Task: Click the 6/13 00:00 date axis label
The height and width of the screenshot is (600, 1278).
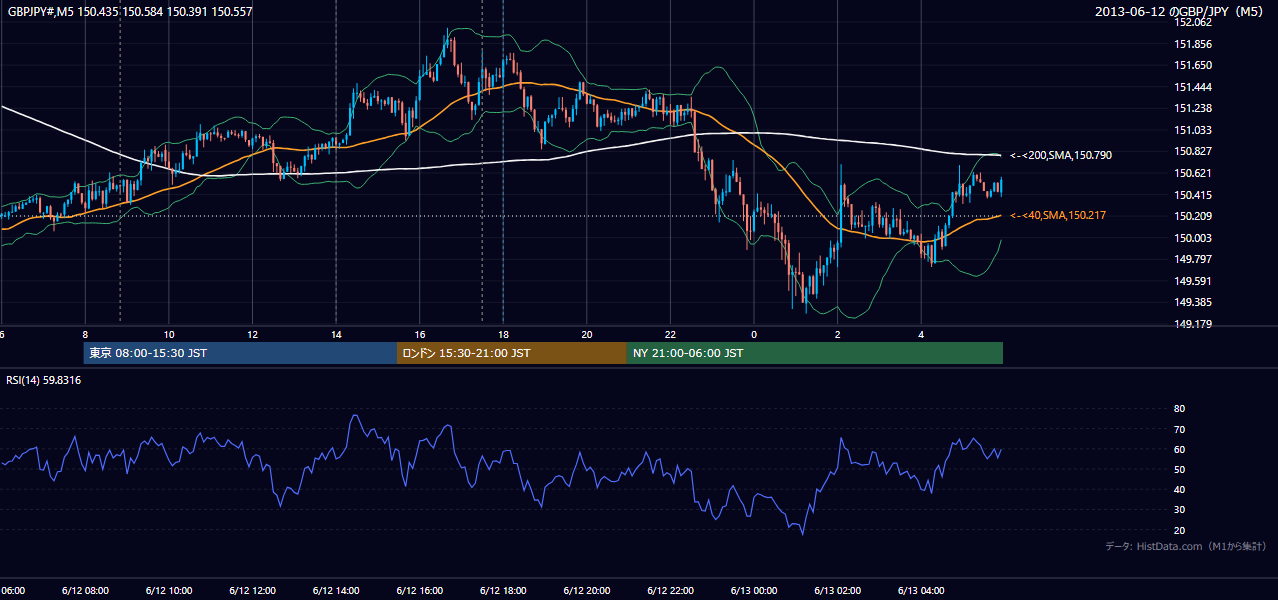Action: tap(754, 590)
